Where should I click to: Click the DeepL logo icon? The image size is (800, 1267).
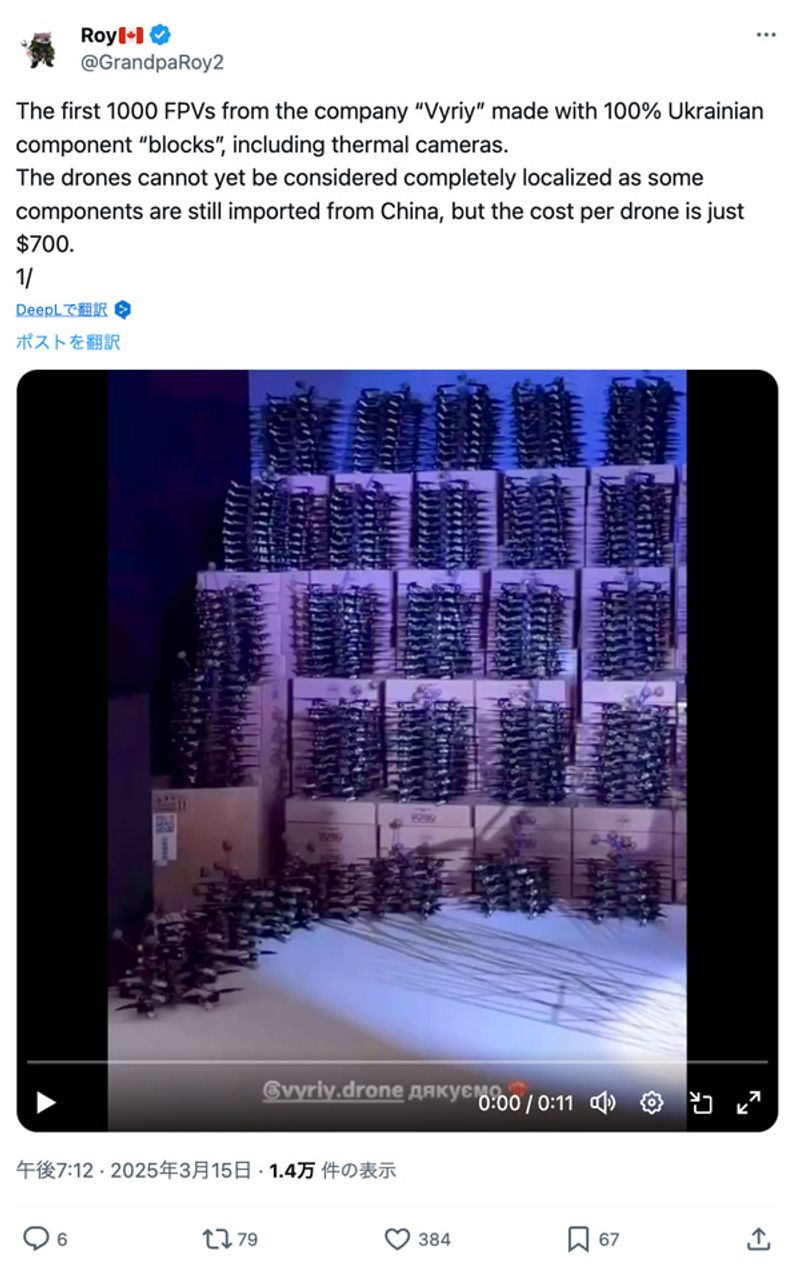pyautogui.click(x=122, y=310)
